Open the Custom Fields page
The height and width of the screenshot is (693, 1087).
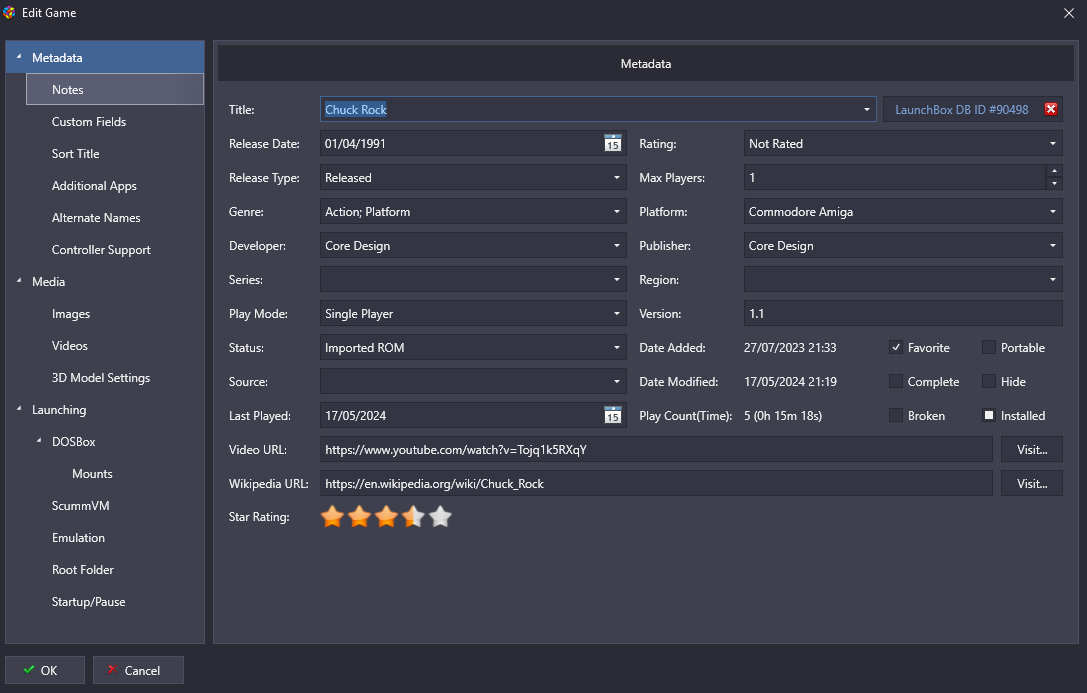click(89, 121)
